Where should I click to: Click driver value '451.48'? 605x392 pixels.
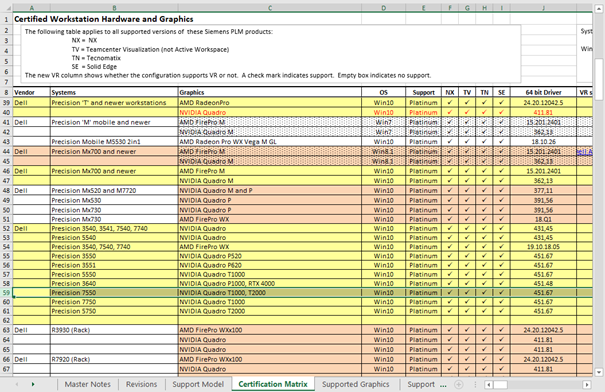543,283
